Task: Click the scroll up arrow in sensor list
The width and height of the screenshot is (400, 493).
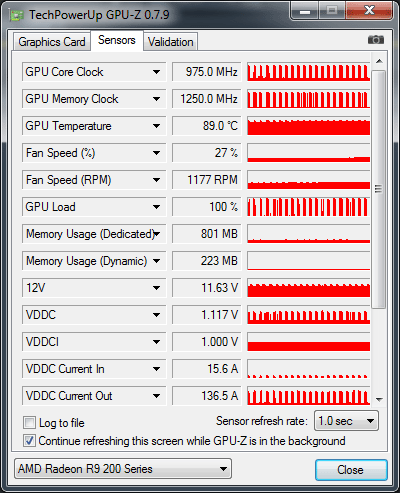Action: tap(379, 61)
